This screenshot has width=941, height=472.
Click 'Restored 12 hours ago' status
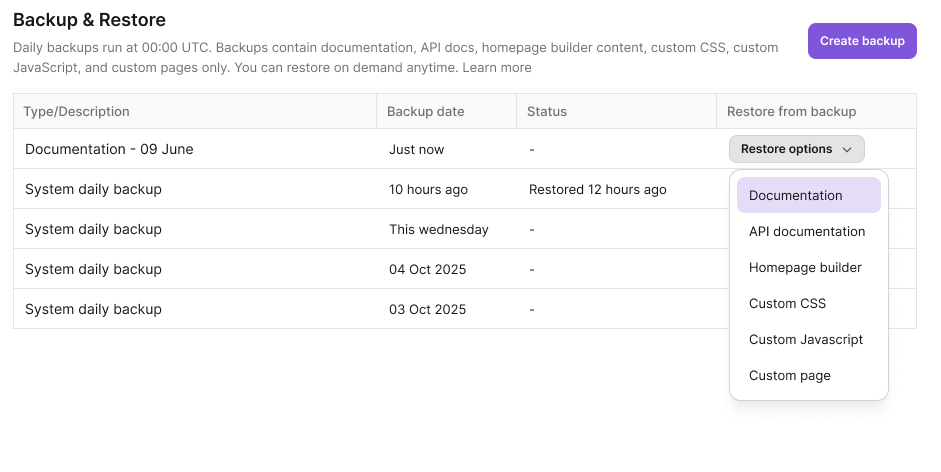point(597,190)
